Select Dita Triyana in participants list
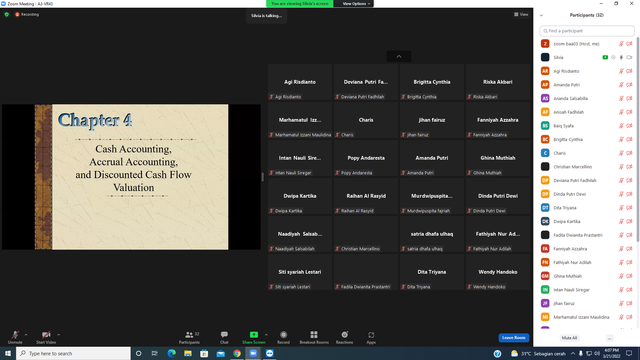Screen dimensions: 640x360 click(x=587, y=208)
